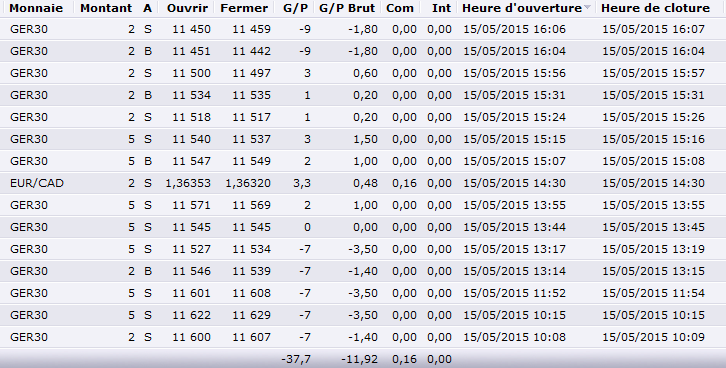Click the Ouvrir column header
This screenshot has height=368, width=726.
tap(187, 8)
